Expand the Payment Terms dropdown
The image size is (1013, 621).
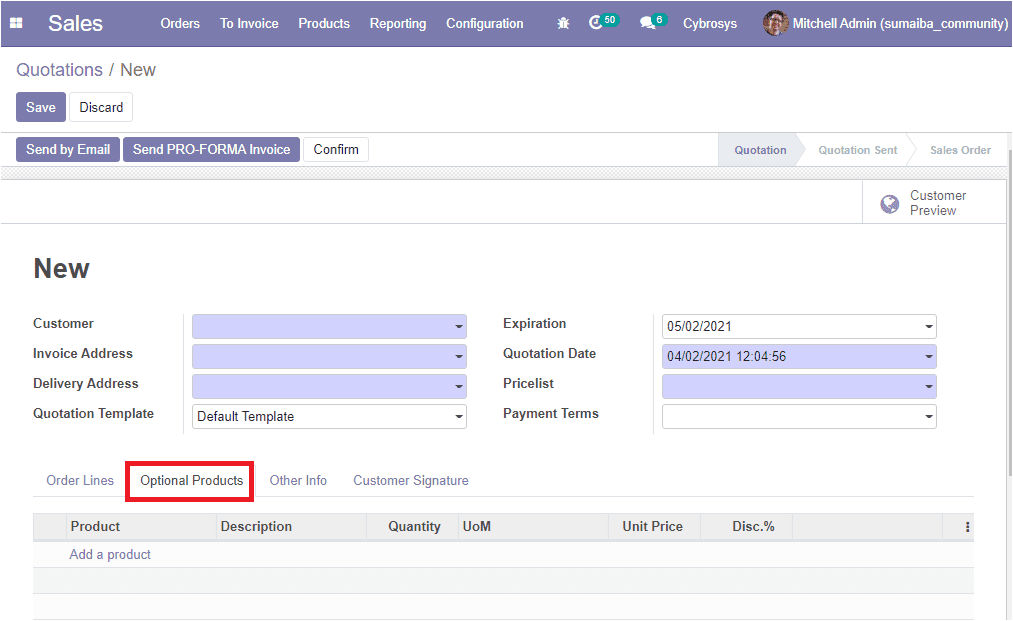(929, 417)
